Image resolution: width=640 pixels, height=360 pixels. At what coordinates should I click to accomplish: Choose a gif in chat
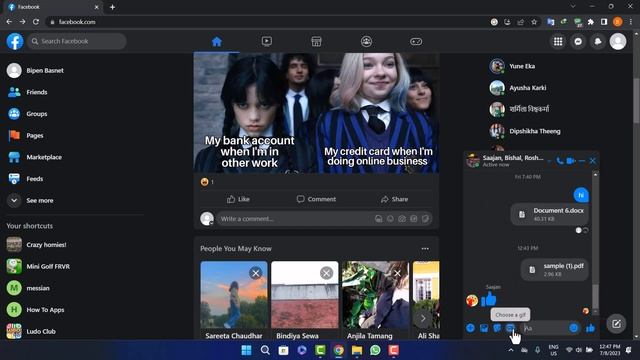(x=510, y=328)
